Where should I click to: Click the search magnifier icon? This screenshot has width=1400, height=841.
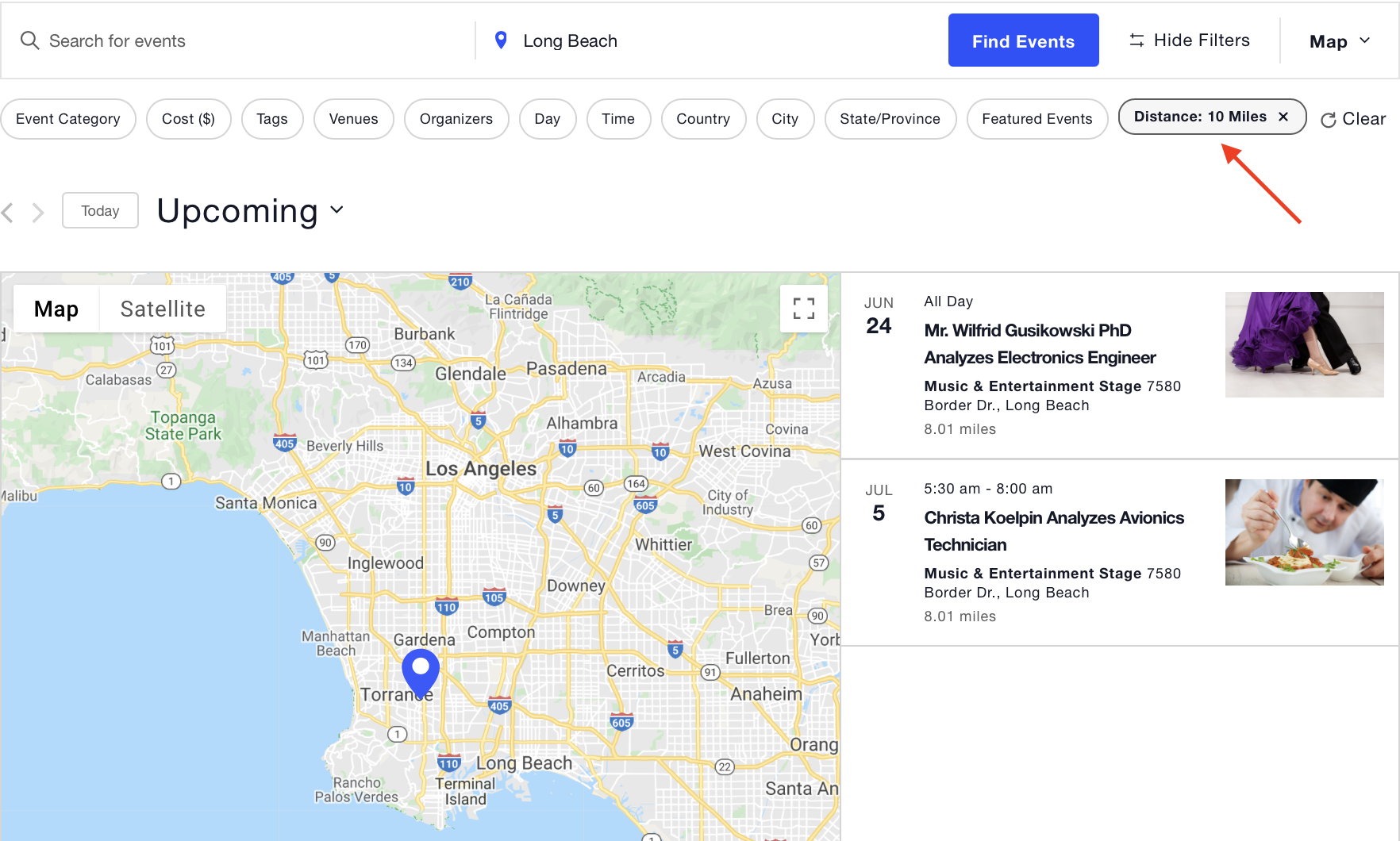pos(29,40)
